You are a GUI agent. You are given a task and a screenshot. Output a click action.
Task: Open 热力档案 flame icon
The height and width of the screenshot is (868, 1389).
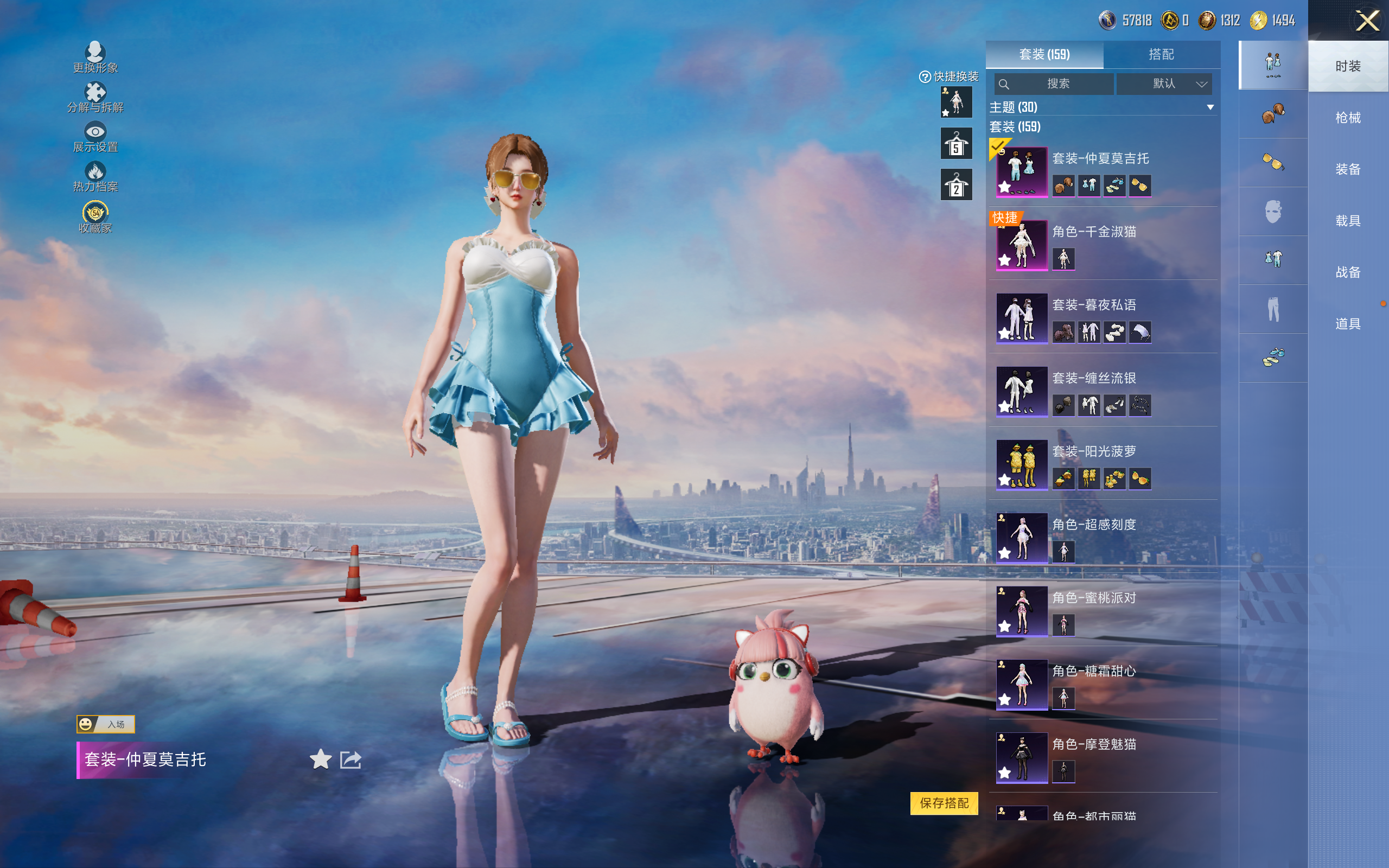pyautogui.click(x=95, y=171)
